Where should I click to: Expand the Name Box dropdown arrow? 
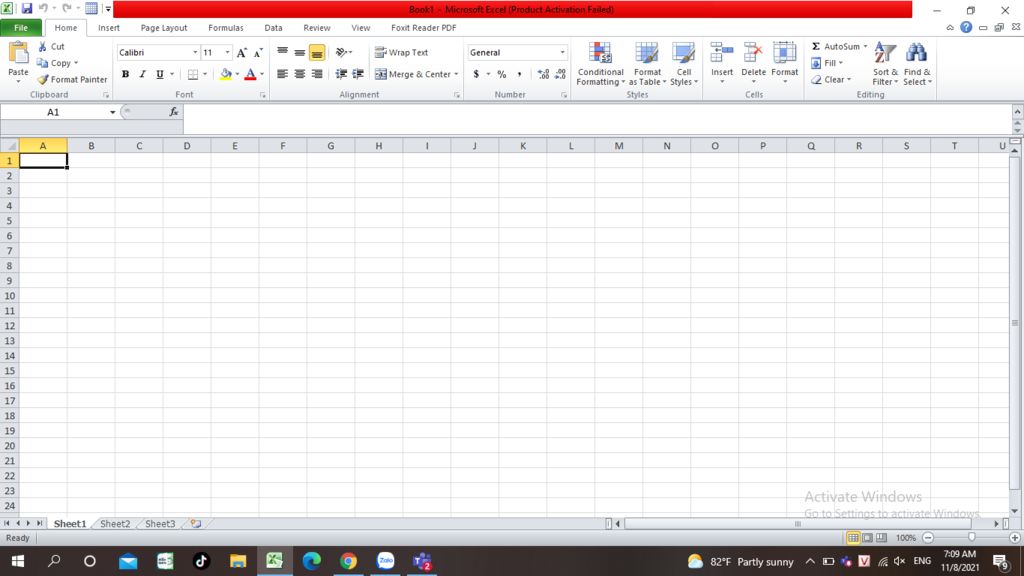click(x=112, y=112)
